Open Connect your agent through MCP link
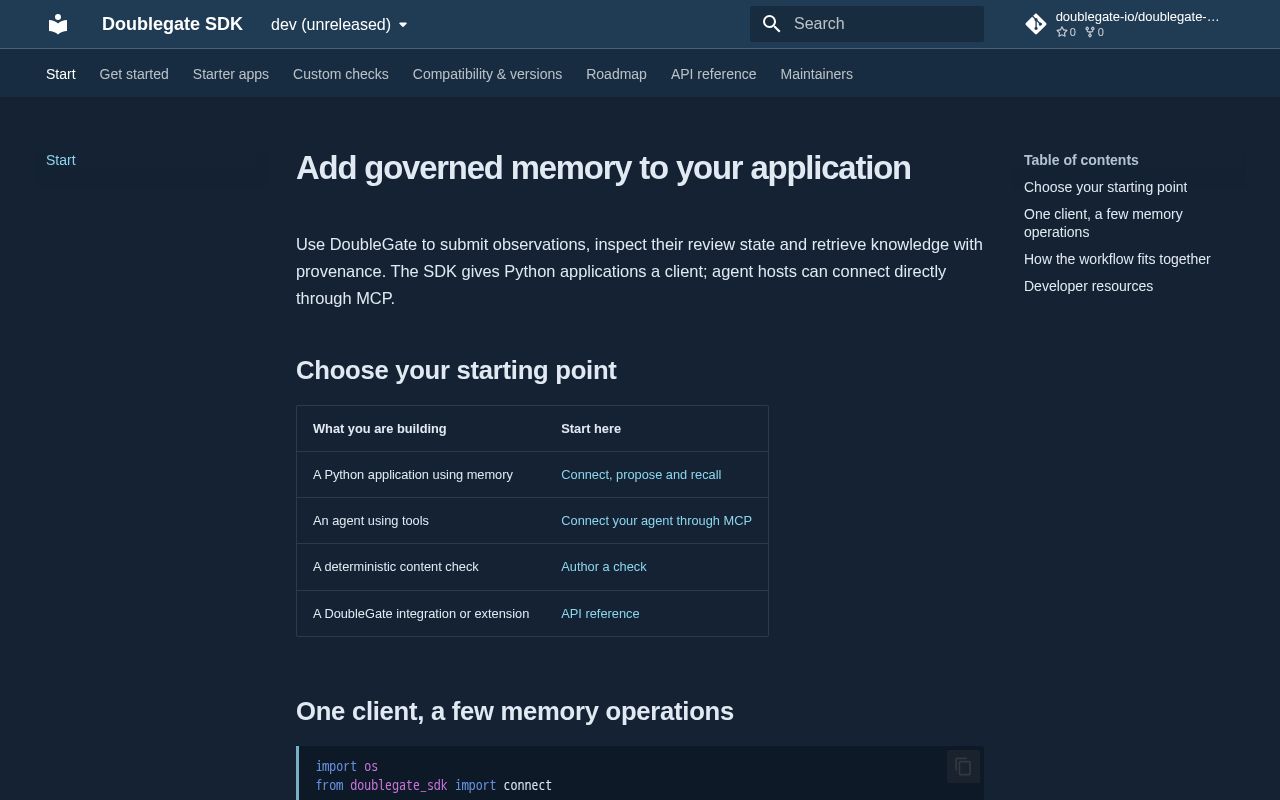Viewport: 1280px width, 800px height. pos(656,521)
